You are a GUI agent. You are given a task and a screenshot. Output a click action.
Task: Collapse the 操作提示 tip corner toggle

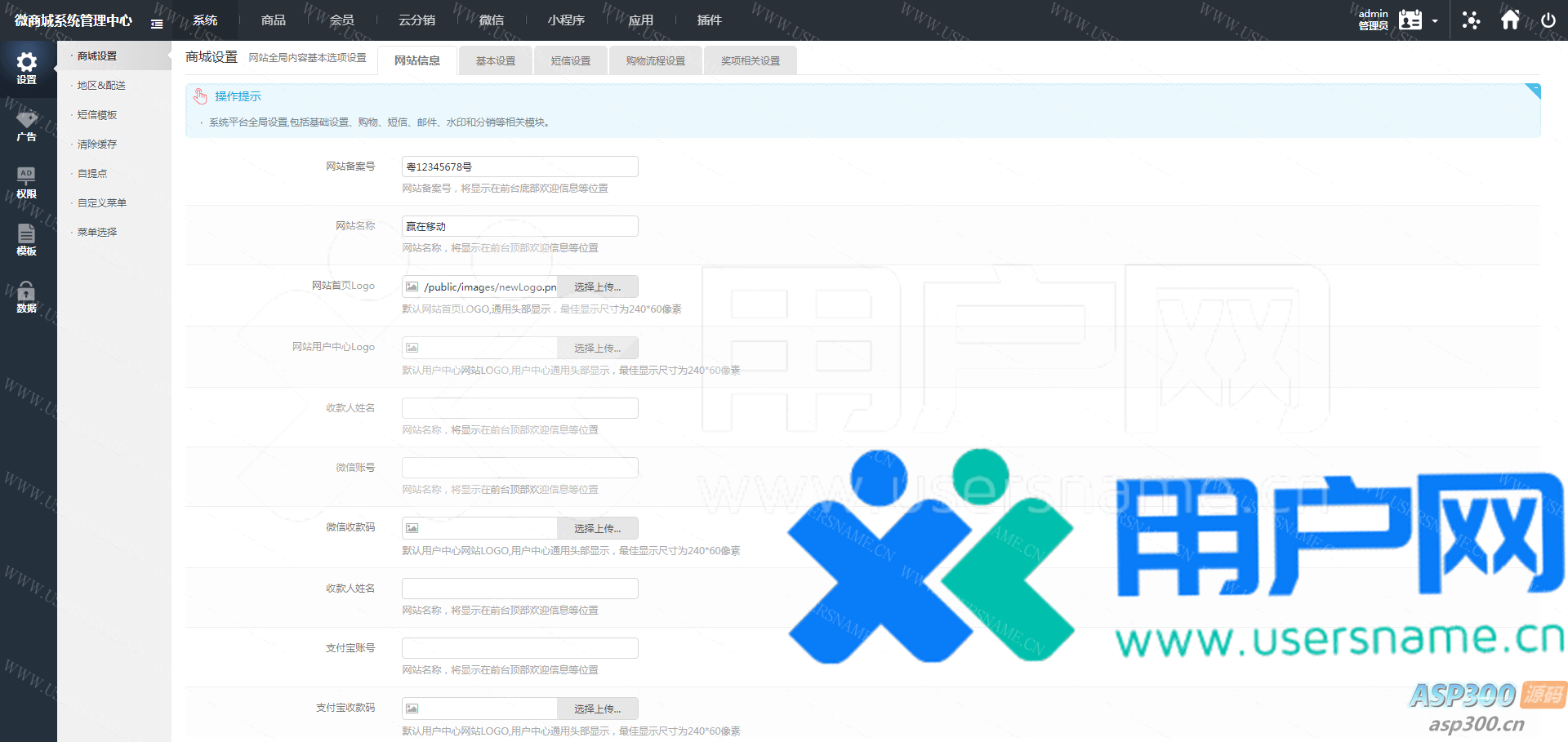click(x=1533, y=91)
